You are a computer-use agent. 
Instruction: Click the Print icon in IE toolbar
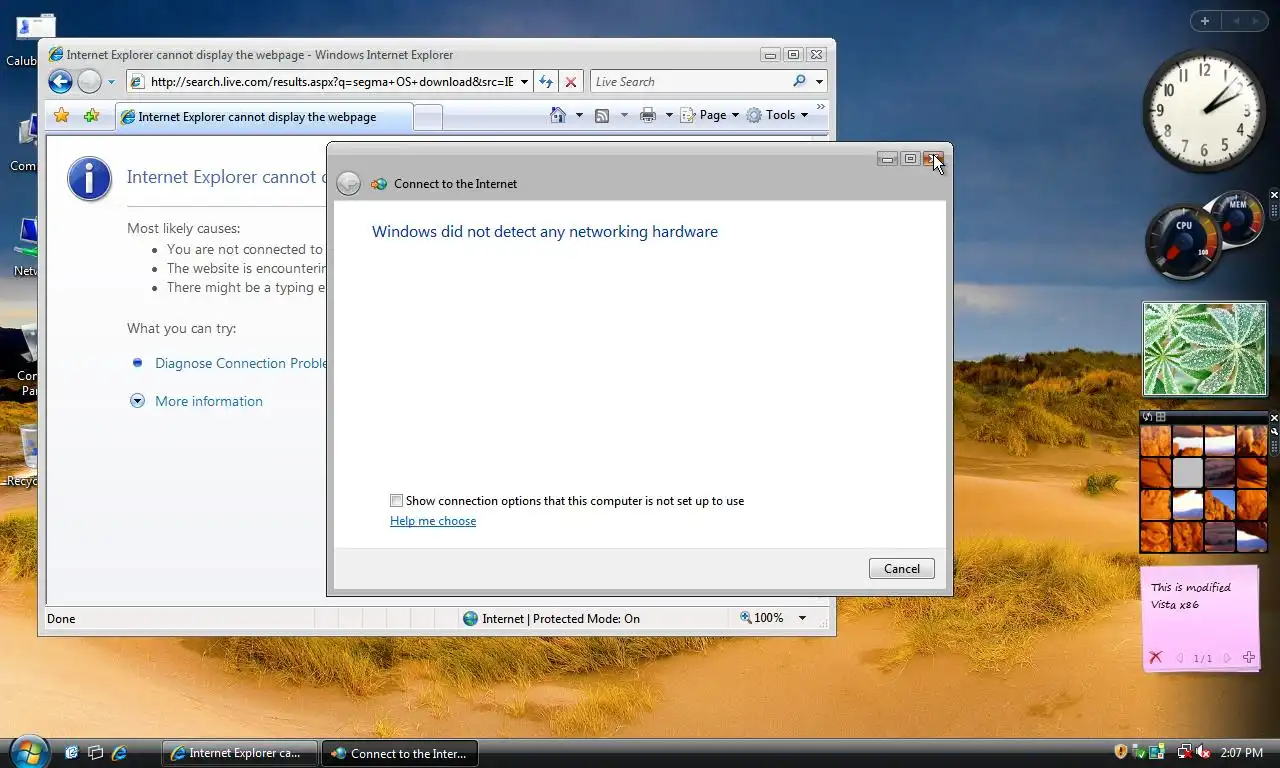click(x=648, y=115)
